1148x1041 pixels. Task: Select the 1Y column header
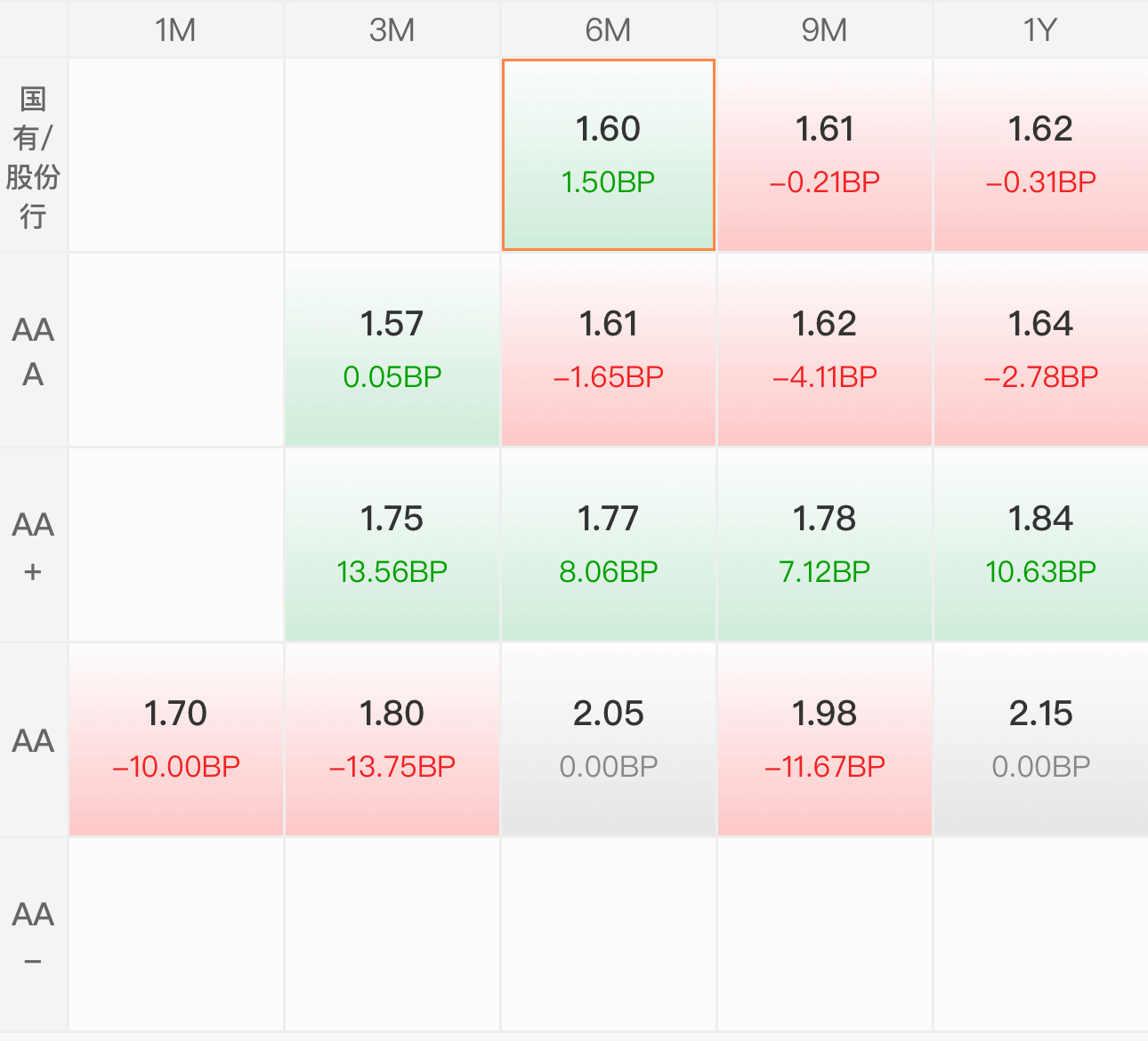[x=1041, y=29]
